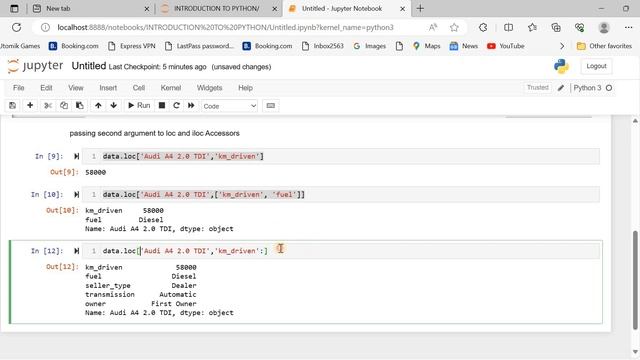Click the Jupyter logo
640x360 pixels.
click(x=36, y=66)
